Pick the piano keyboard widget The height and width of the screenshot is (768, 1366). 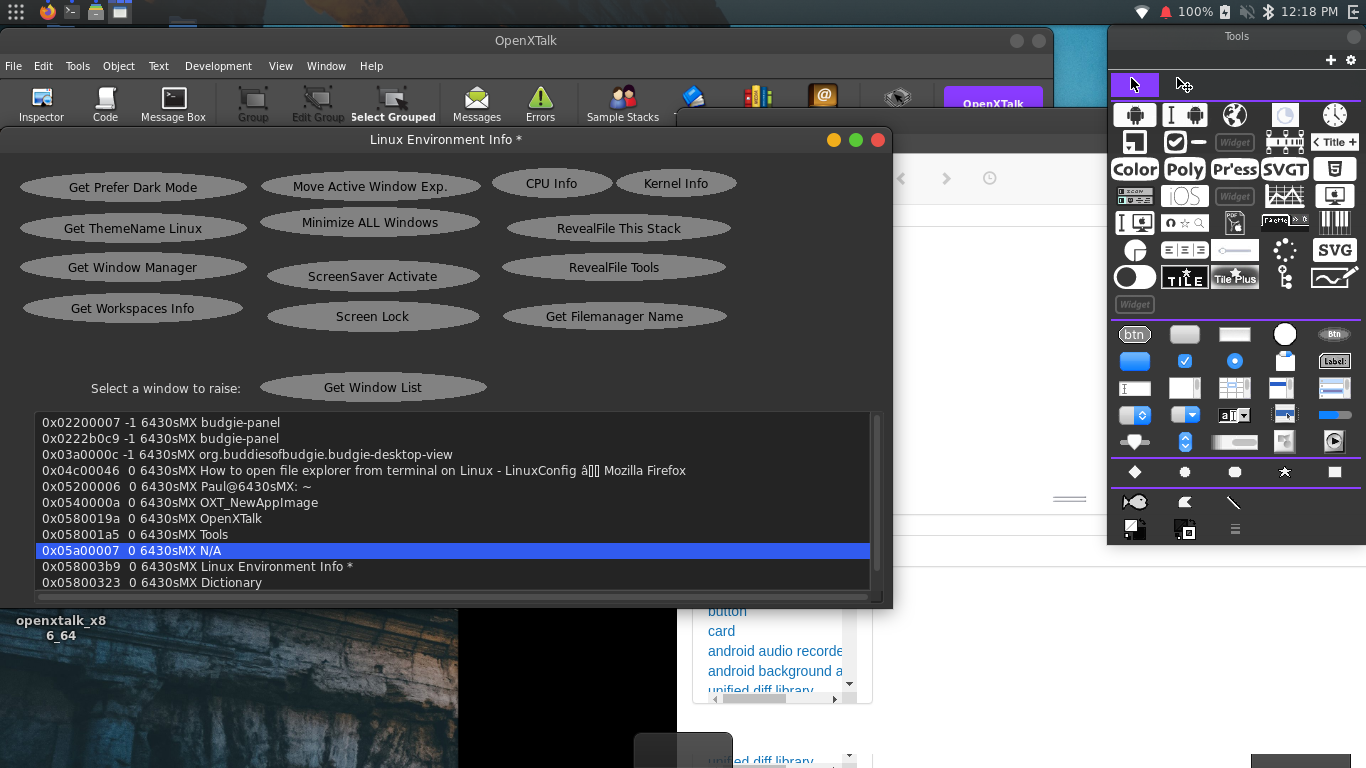click(x=1334, y=223)
